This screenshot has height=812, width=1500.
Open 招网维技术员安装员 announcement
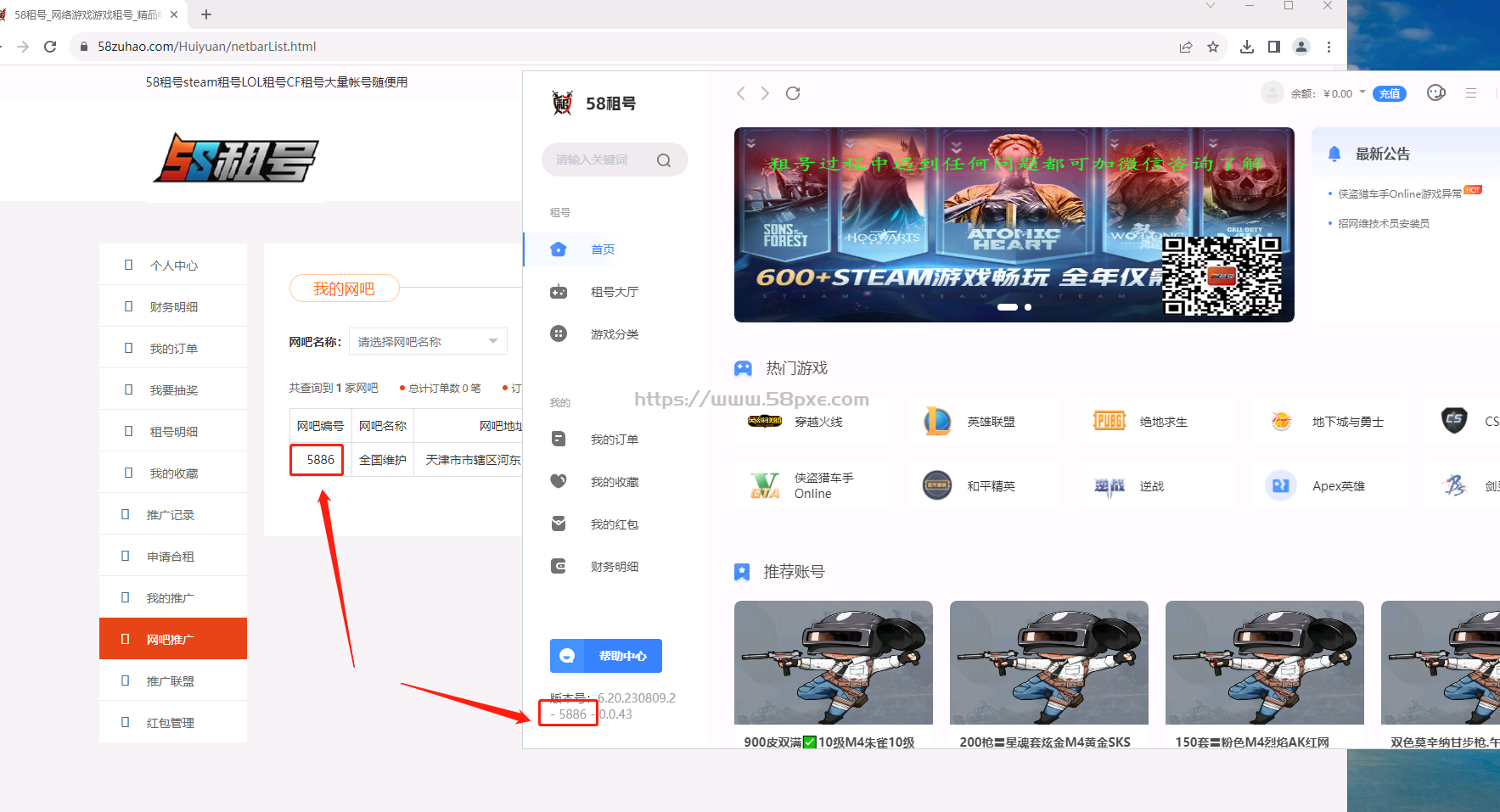point(1384,223)
